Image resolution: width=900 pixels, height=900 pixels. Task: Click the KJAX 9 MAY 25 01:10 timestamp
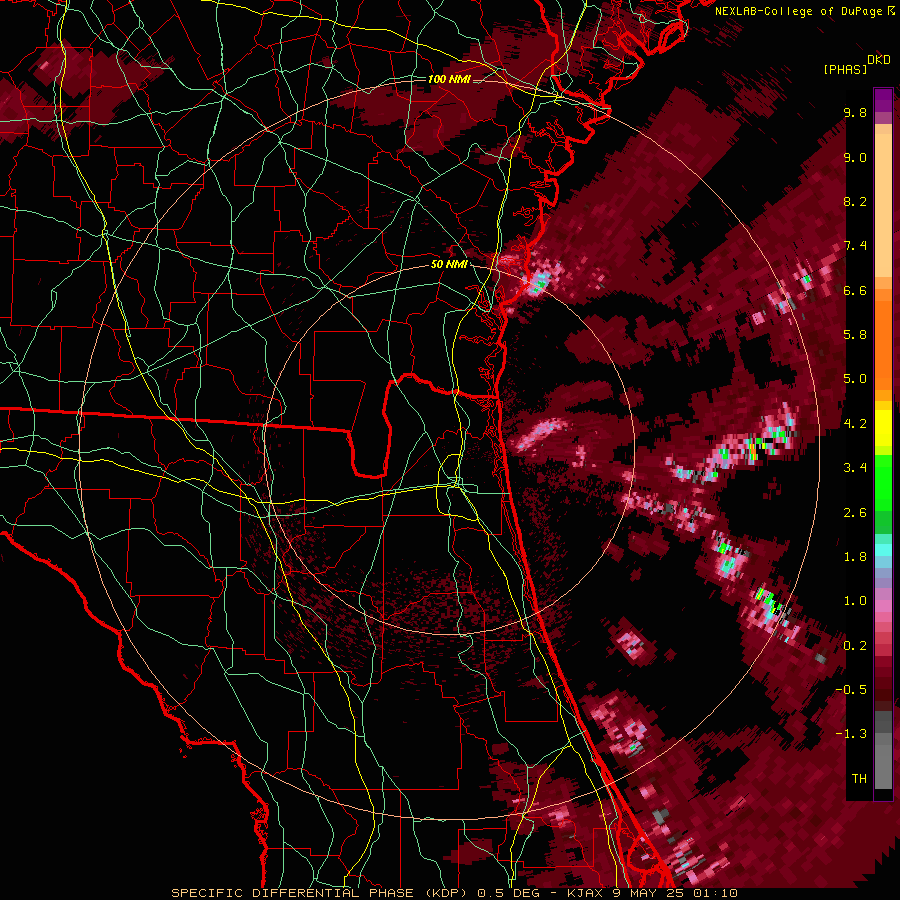652,893
